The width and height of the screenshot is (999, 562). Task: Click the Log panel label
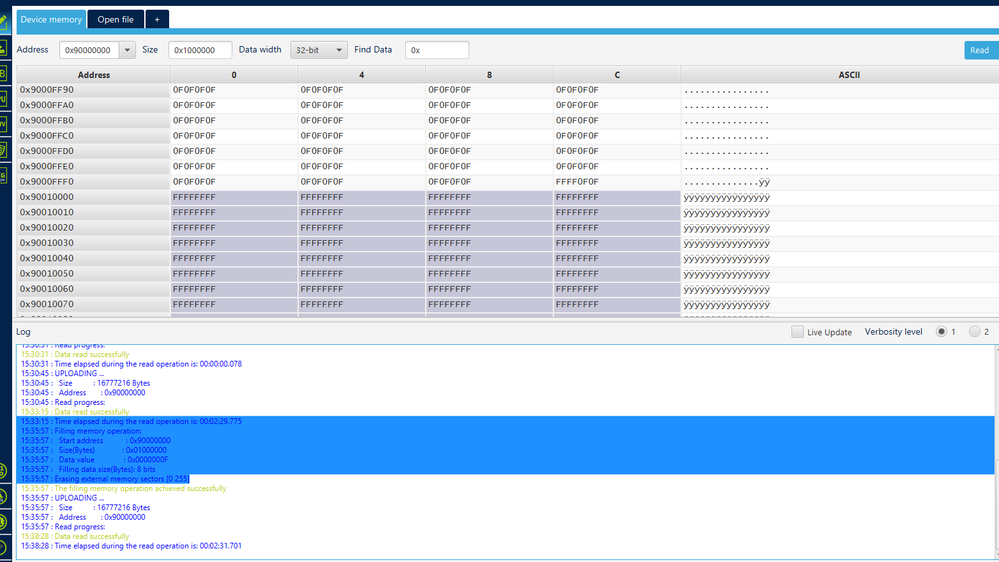coord(23,331)
